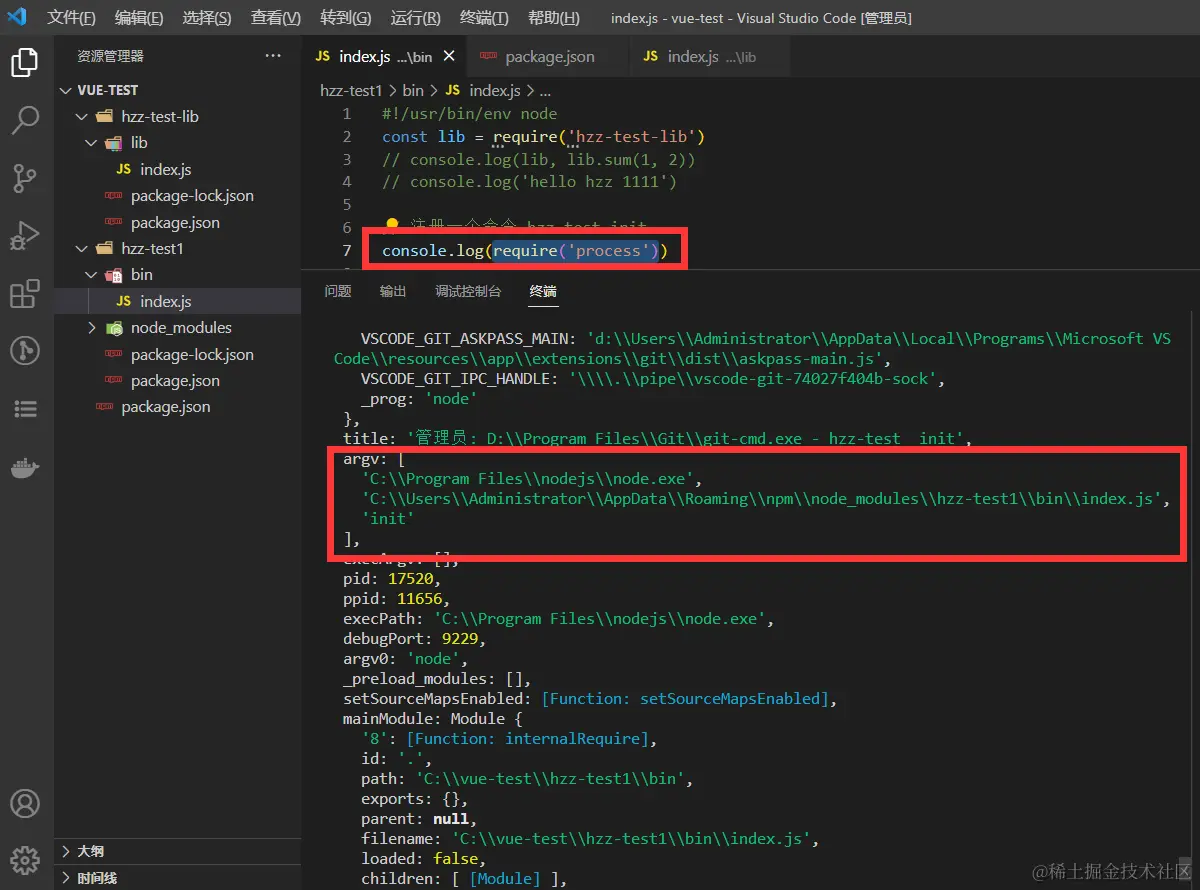The image size is (1200, 890).
Task: Place cursor in '#!/usr/bin/env node' line
Action: click(x=469, y=114)
